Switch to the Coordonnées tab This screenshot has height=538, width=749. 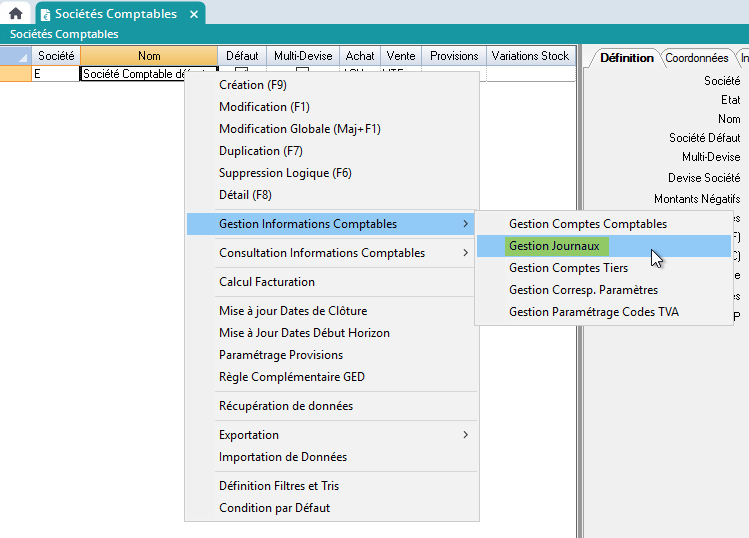[x=696, y=58]
